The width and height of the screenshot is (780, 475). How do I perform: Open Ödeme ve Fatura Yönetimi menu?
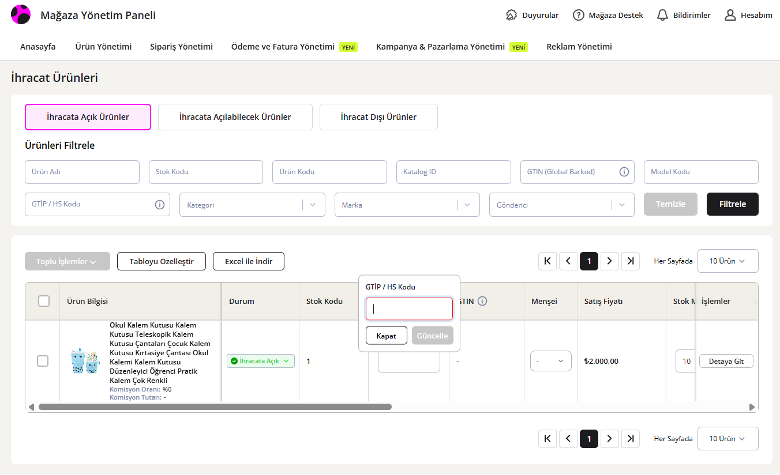click(x=283, y=47)
